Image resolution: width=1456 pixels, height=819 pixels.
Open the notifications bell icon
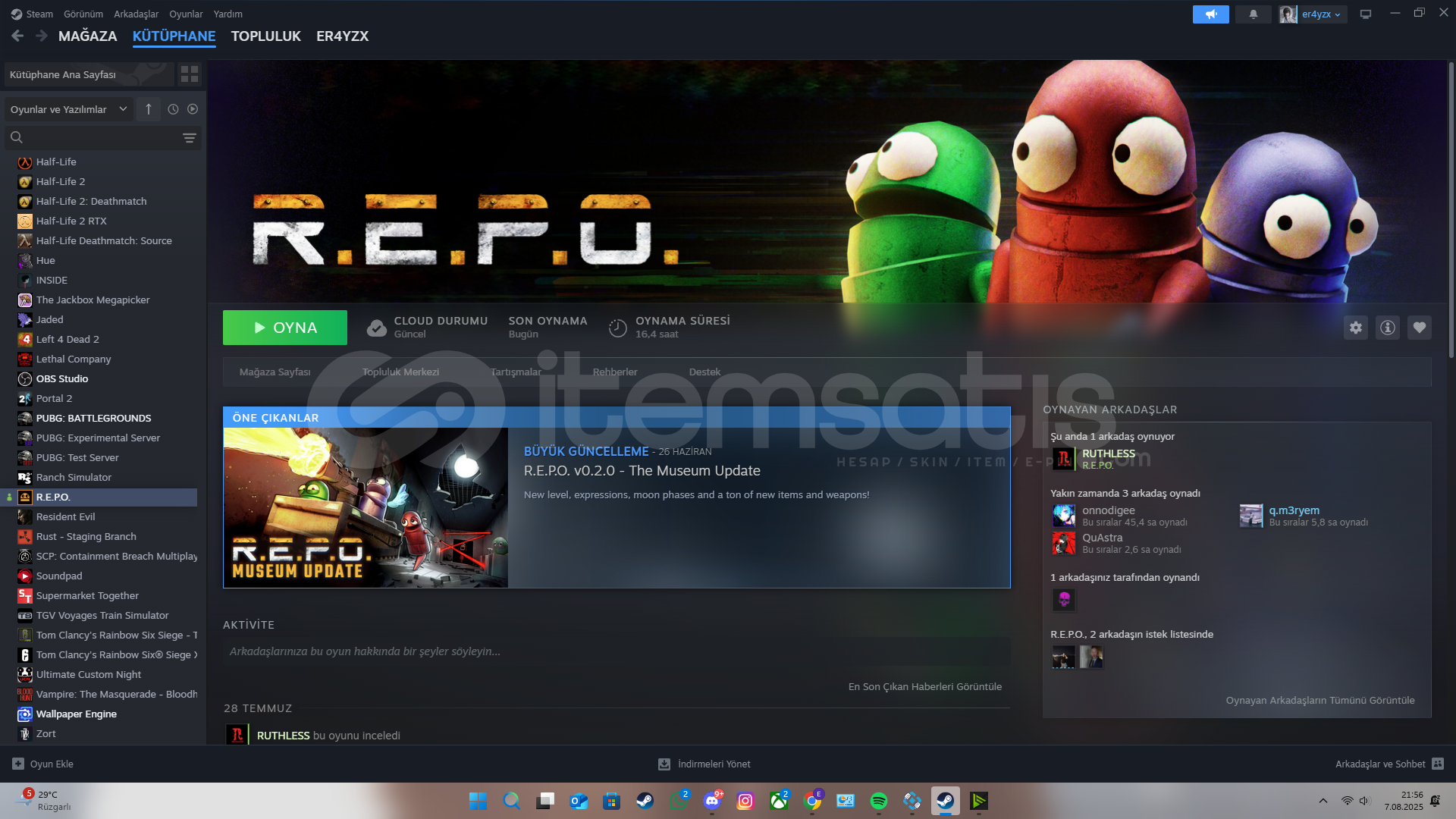(1254, 14)
